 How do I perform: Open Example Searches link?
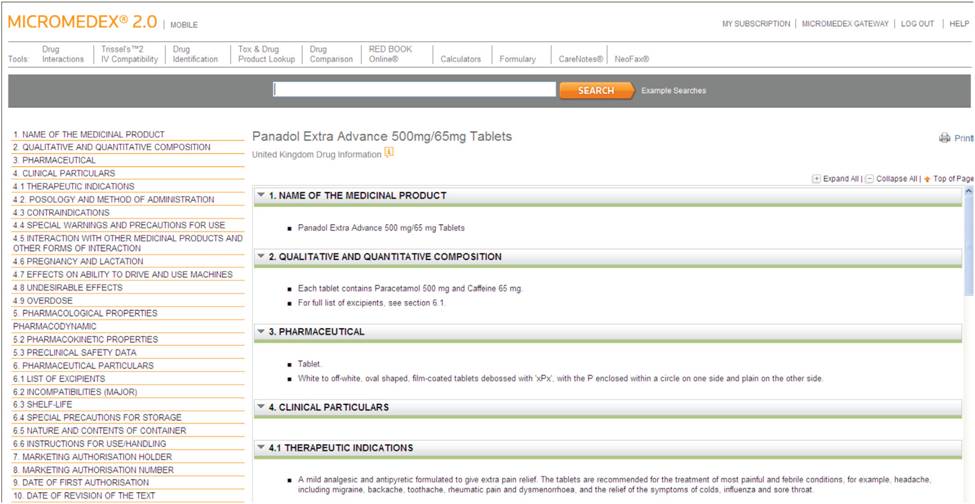673,91
